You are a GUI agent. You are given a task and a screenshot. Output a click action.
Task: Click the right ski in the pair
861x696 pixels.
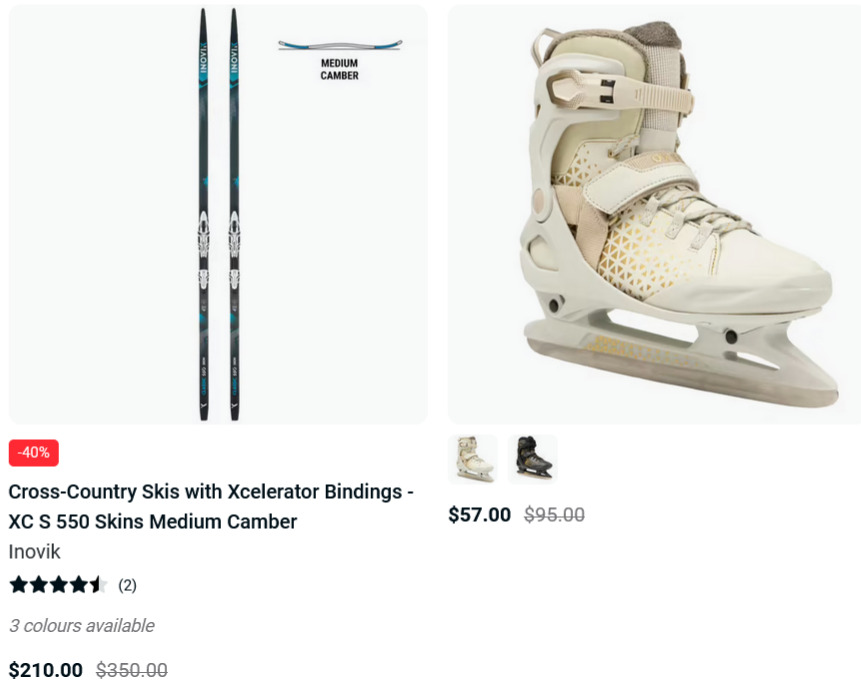click(x=234, y=215)
